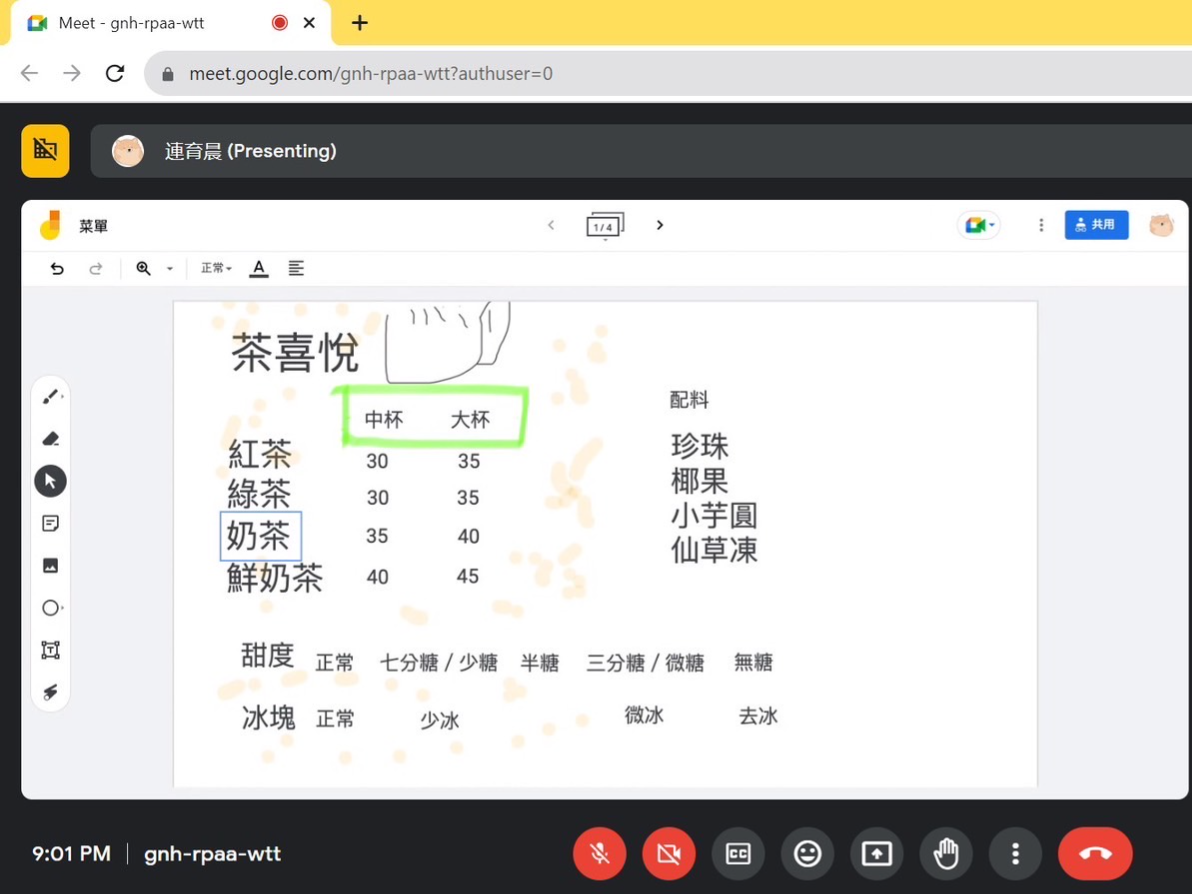Choose the Circle shape tool
The width and height of the screenshot is (1192, 894).
[51, 608]
